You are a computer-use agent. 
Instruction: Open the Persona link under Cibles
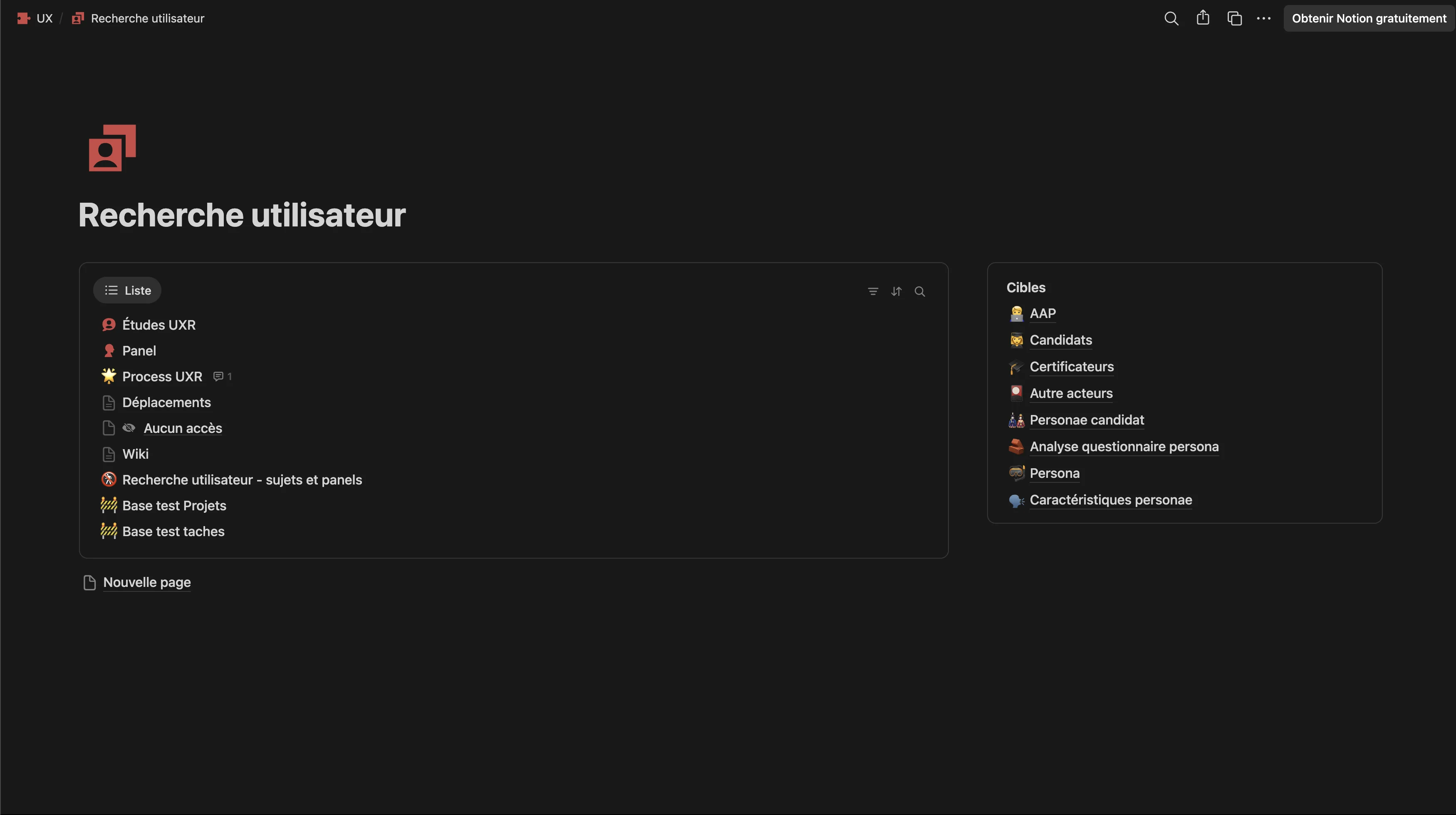click(x=1055, y=473)
